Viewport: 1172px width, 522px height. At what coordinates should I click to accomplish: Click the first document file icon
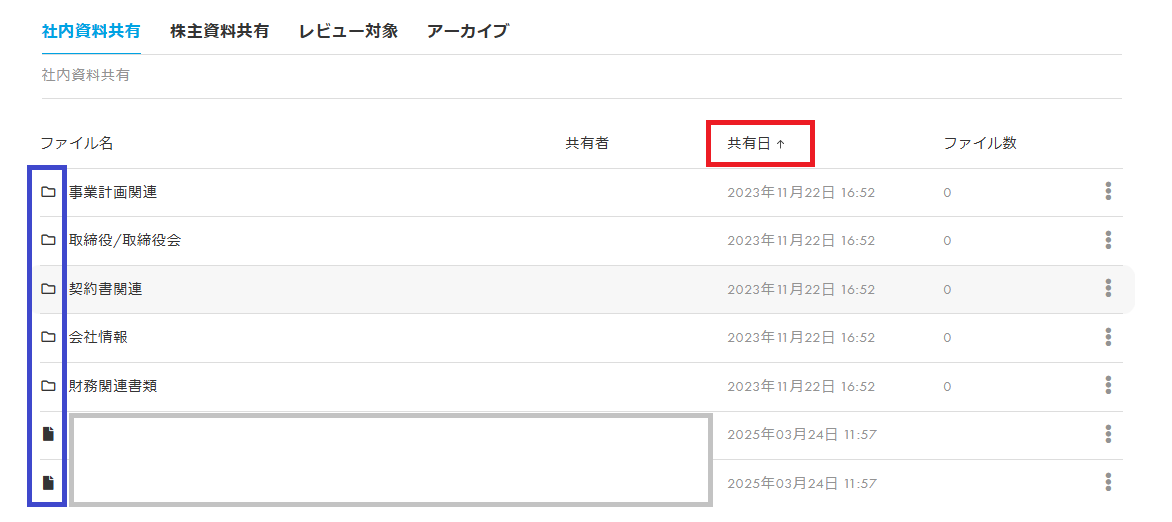click(x=48, y=434)
